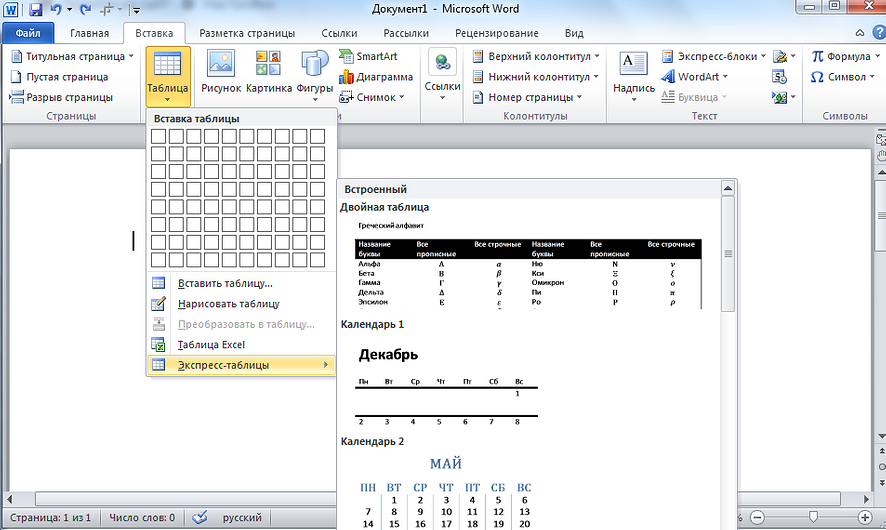
Task: Click the top-left cell of table grid
Action: tap(158, 136)
